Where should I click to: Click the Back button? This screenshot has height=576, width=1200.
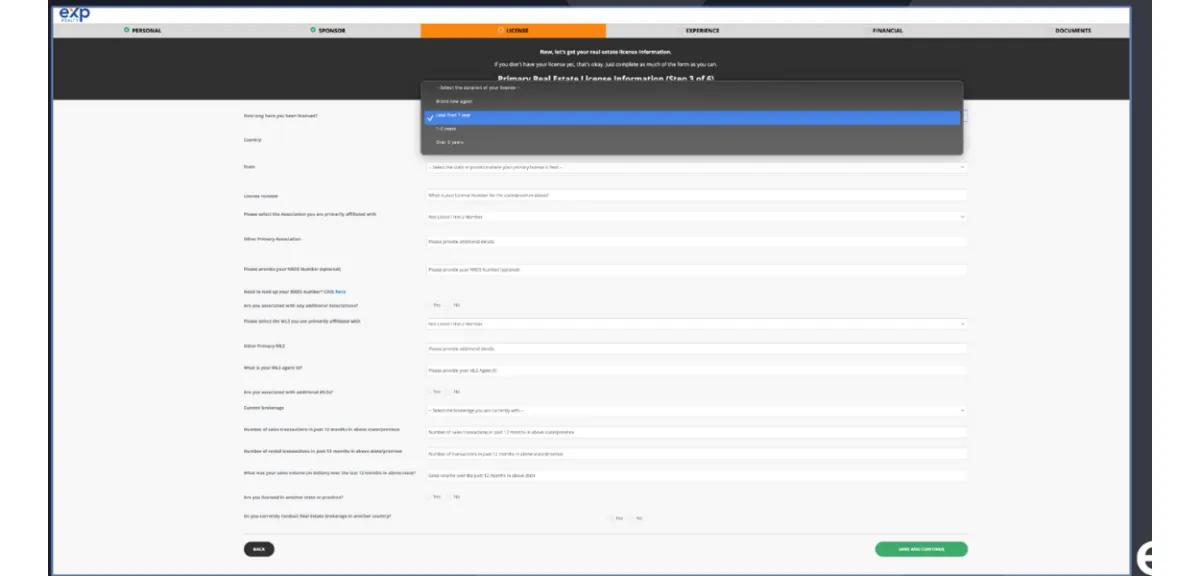click(259, 549)
